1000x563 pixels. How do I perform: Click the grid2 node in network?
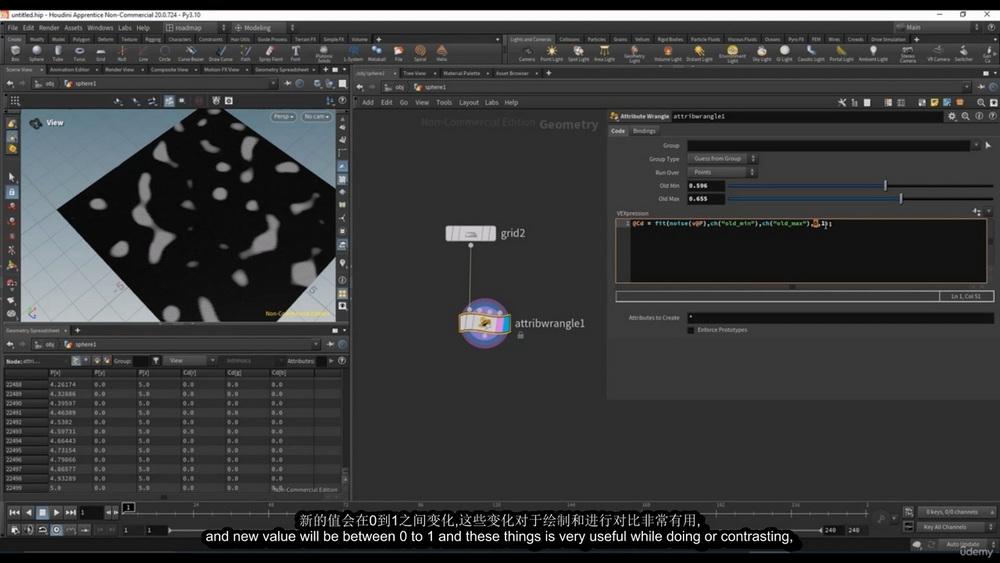[x=471, y=233]
